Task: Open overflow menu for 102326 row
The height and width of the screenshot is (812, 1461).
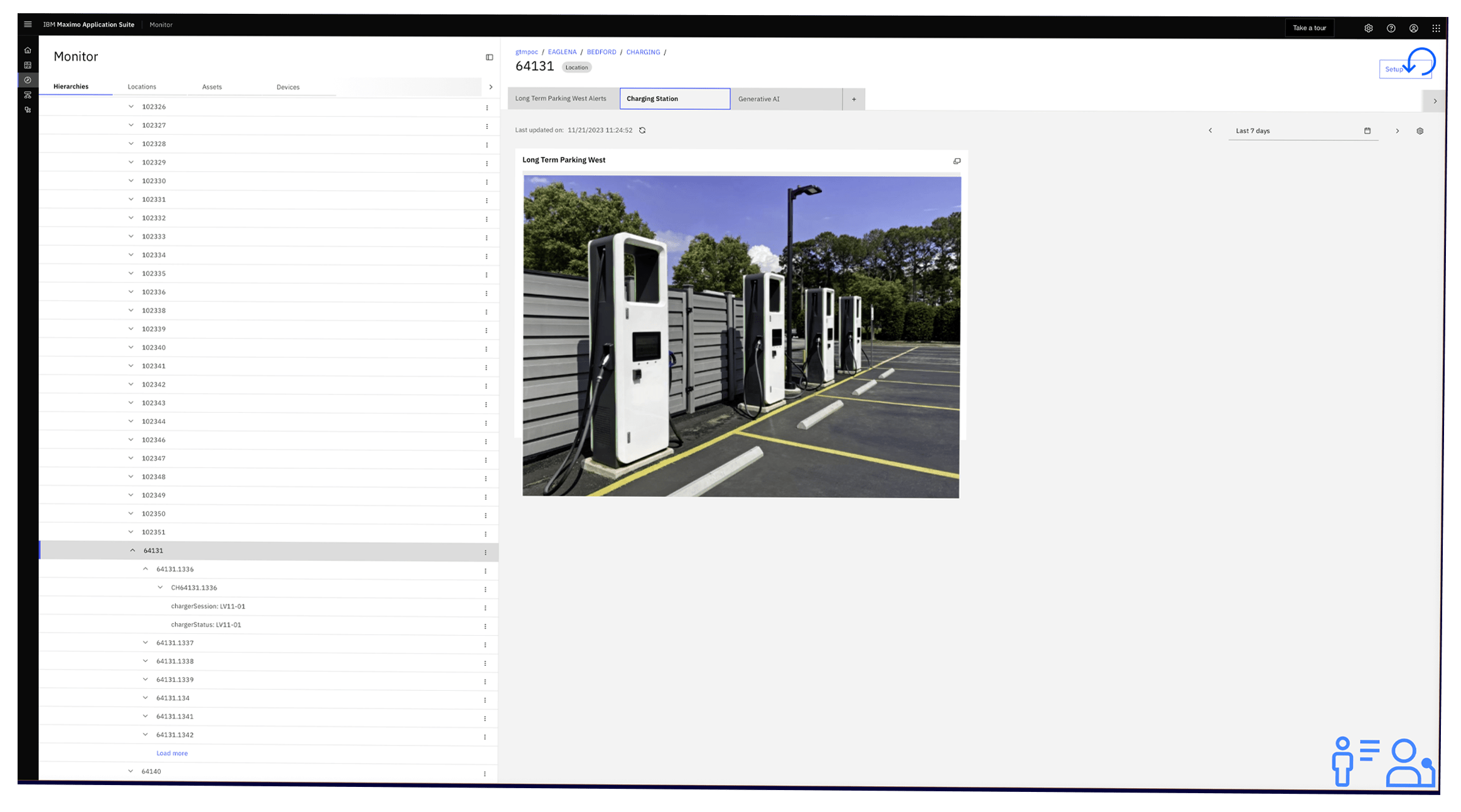Action: (x=487, y=108)
